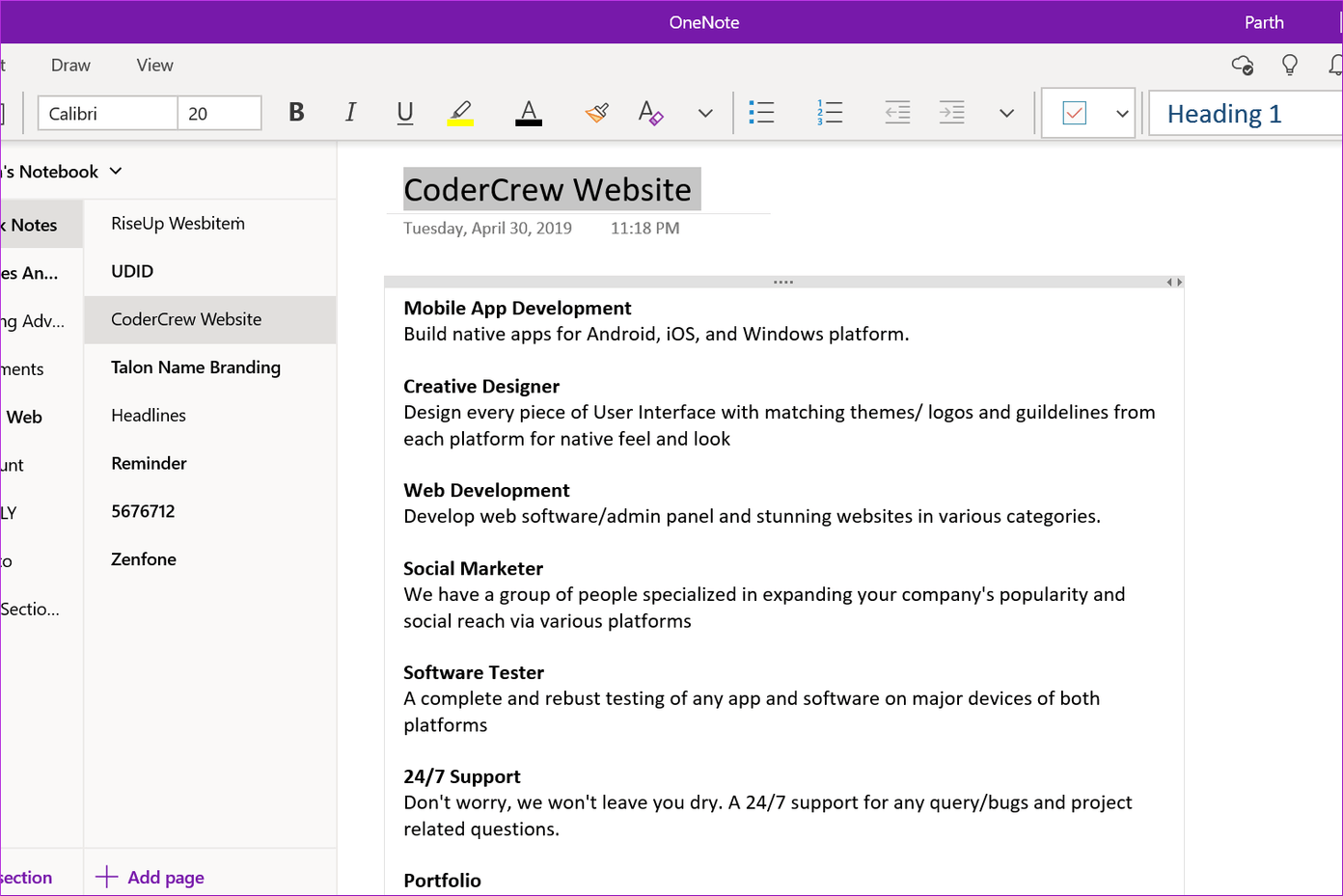Click the note container width arrows
1343x896 pixels.
(1174, 283)
